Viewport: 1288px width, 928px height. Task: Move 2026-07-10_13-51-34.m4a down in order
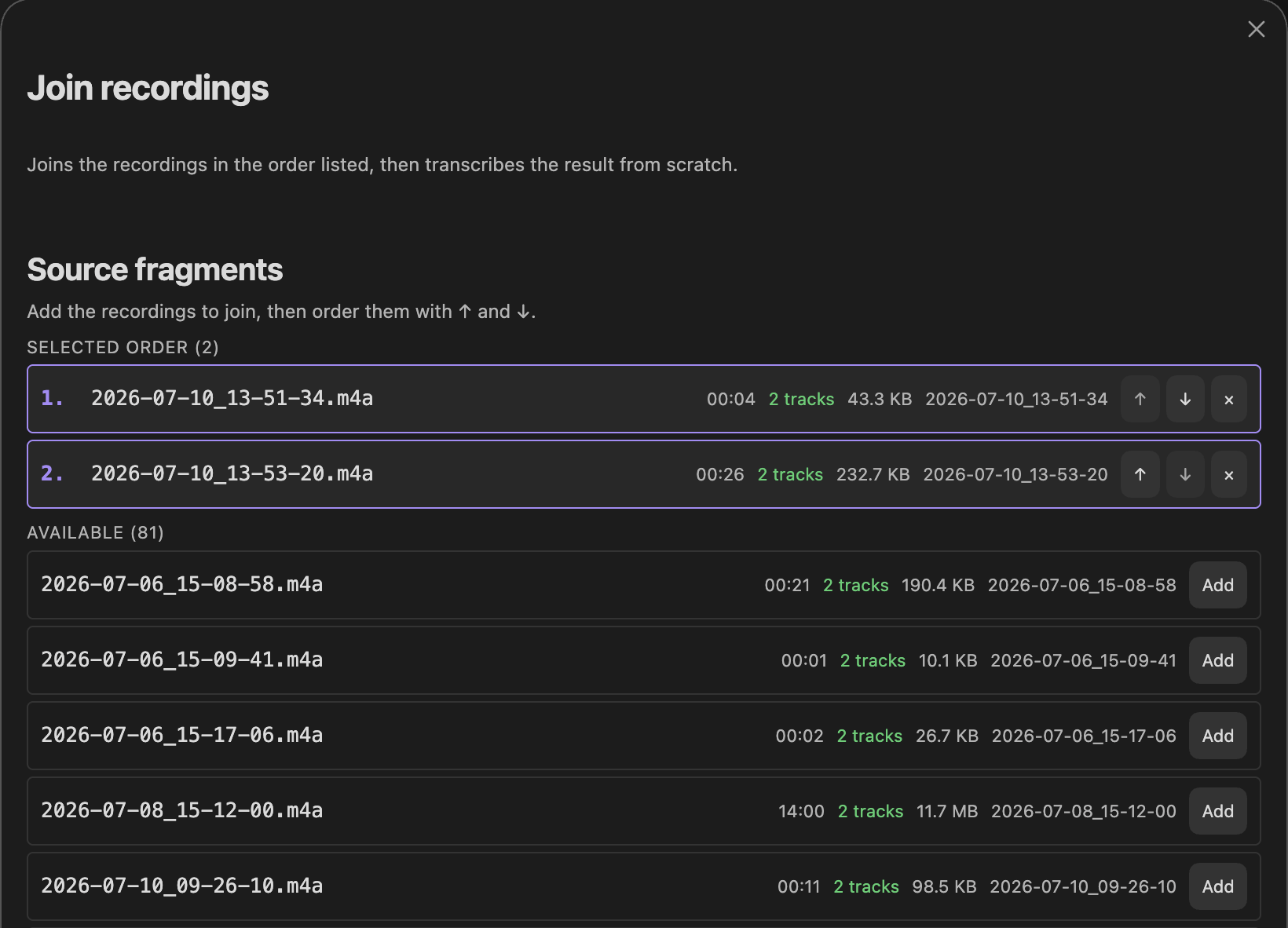pyautogui.click(x=1185, y=399)
